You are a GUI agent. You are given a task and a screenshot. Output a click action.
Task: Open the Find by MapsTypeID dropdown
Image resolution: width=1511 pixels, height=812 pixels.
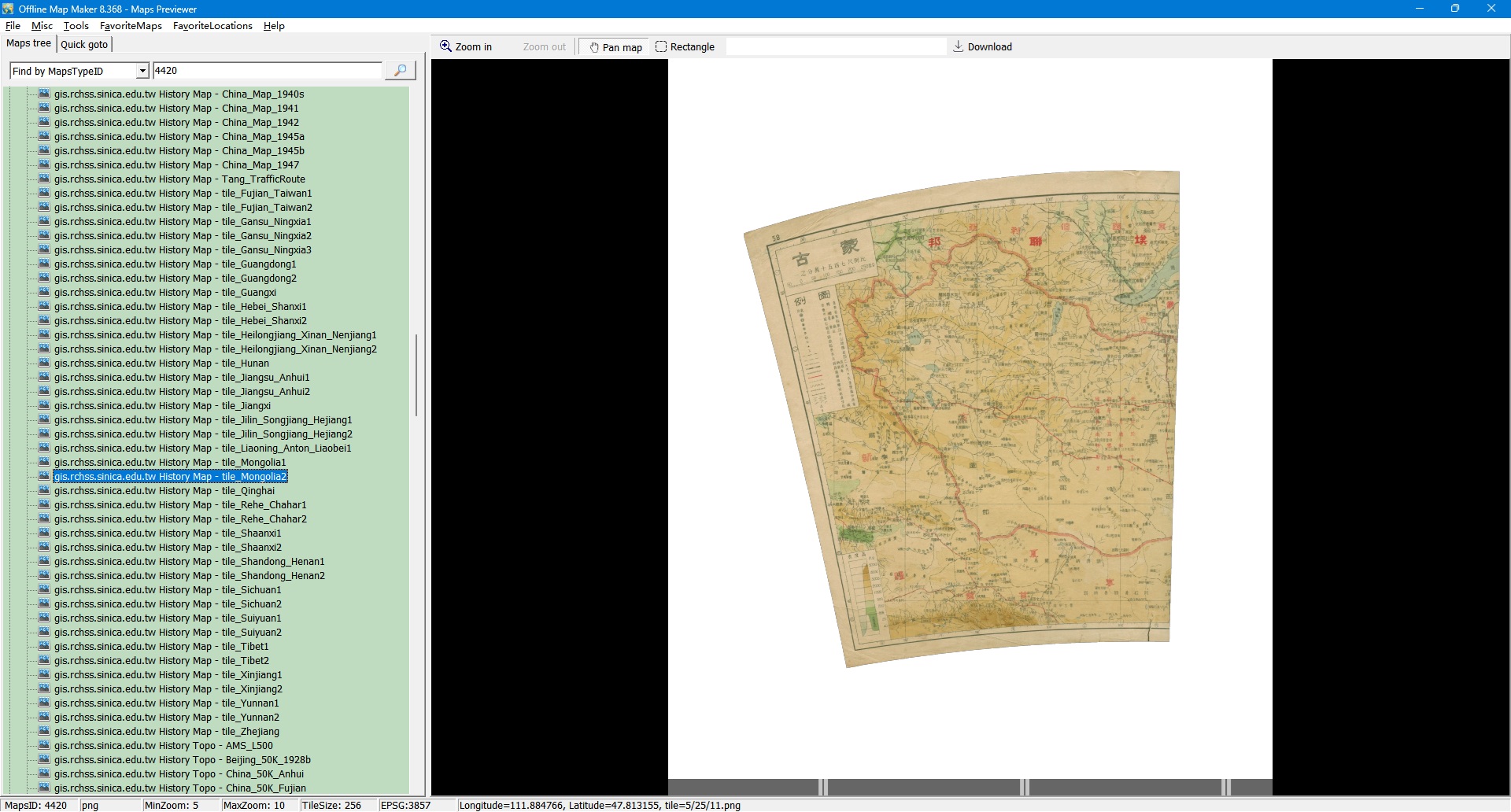(x=142, y=71)
